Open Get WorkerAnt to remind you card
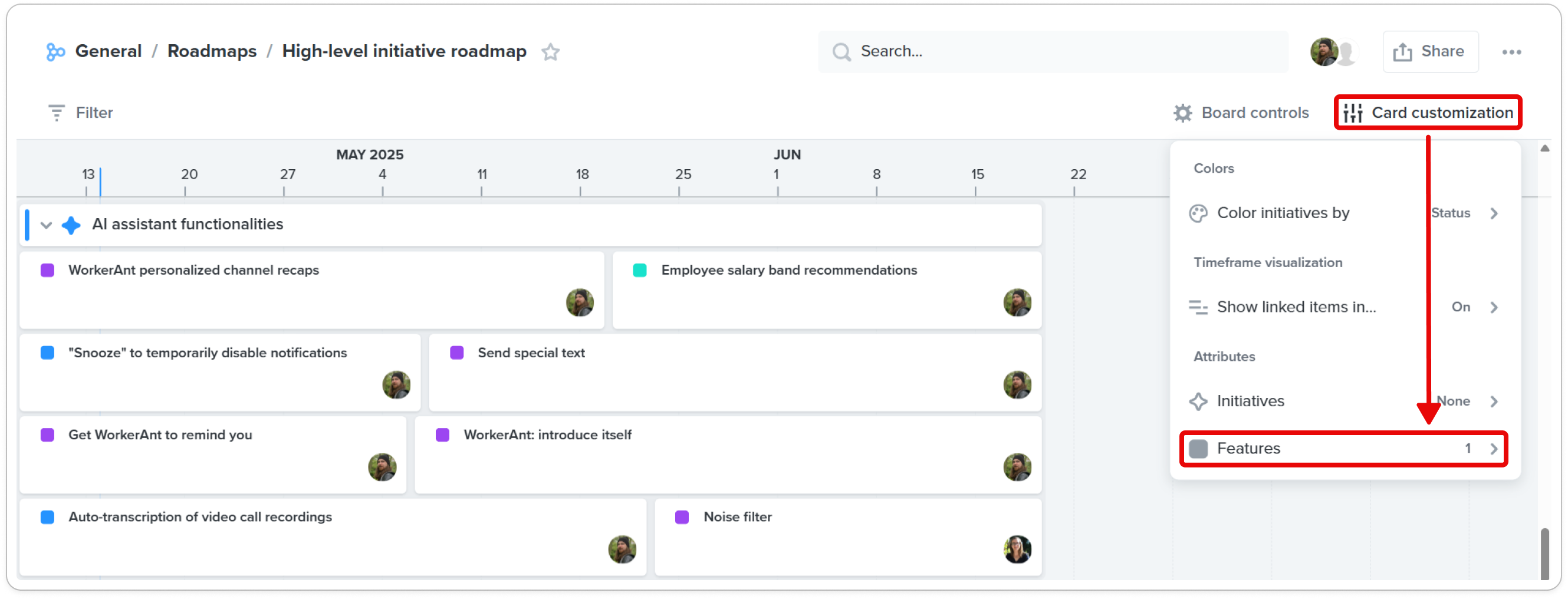Viewport: 1568px width, 599px height. point(213,455)
